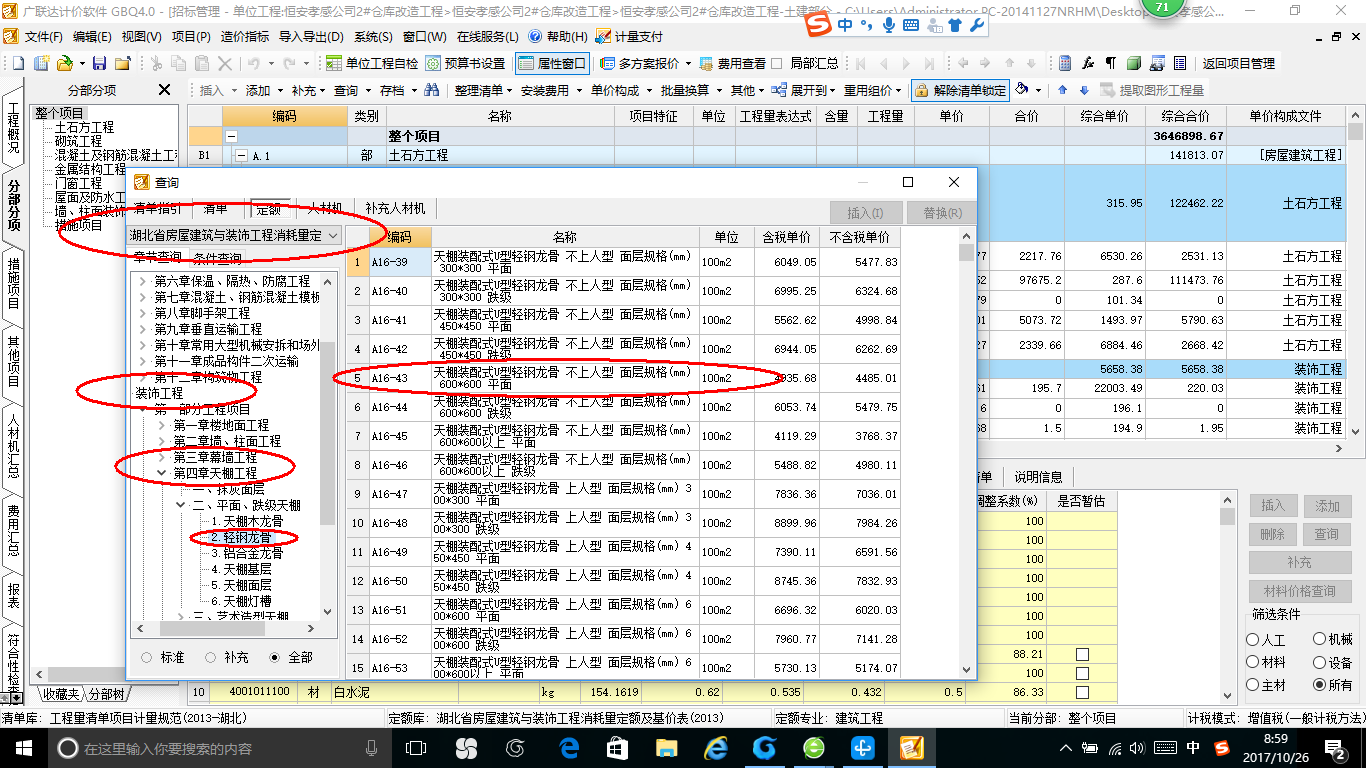This screenshot has height=768, width=1366.
Task: Open the 湖北省房屋建筑与装饰工程 quota library dropdown
Action: point(235,236)
